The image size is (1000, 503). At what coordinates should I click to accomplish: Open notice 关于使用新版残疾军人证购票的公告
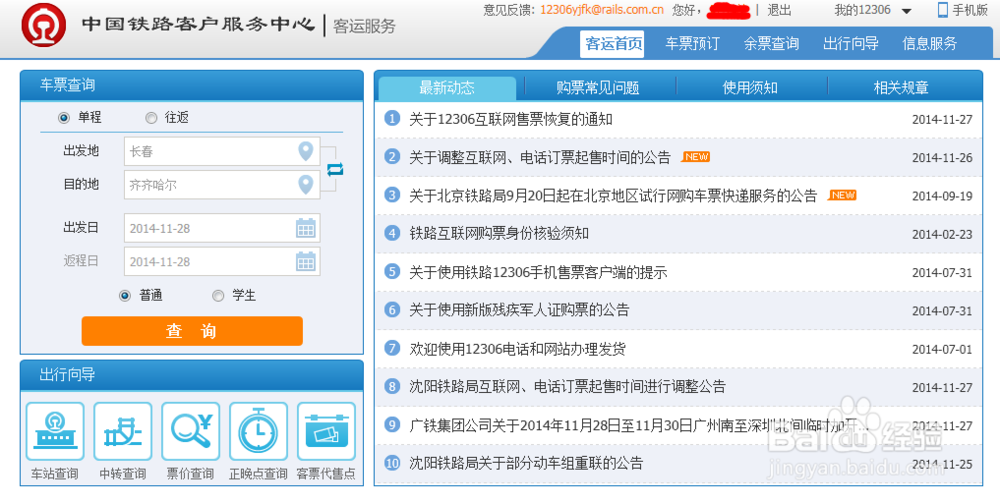[519, 310]
